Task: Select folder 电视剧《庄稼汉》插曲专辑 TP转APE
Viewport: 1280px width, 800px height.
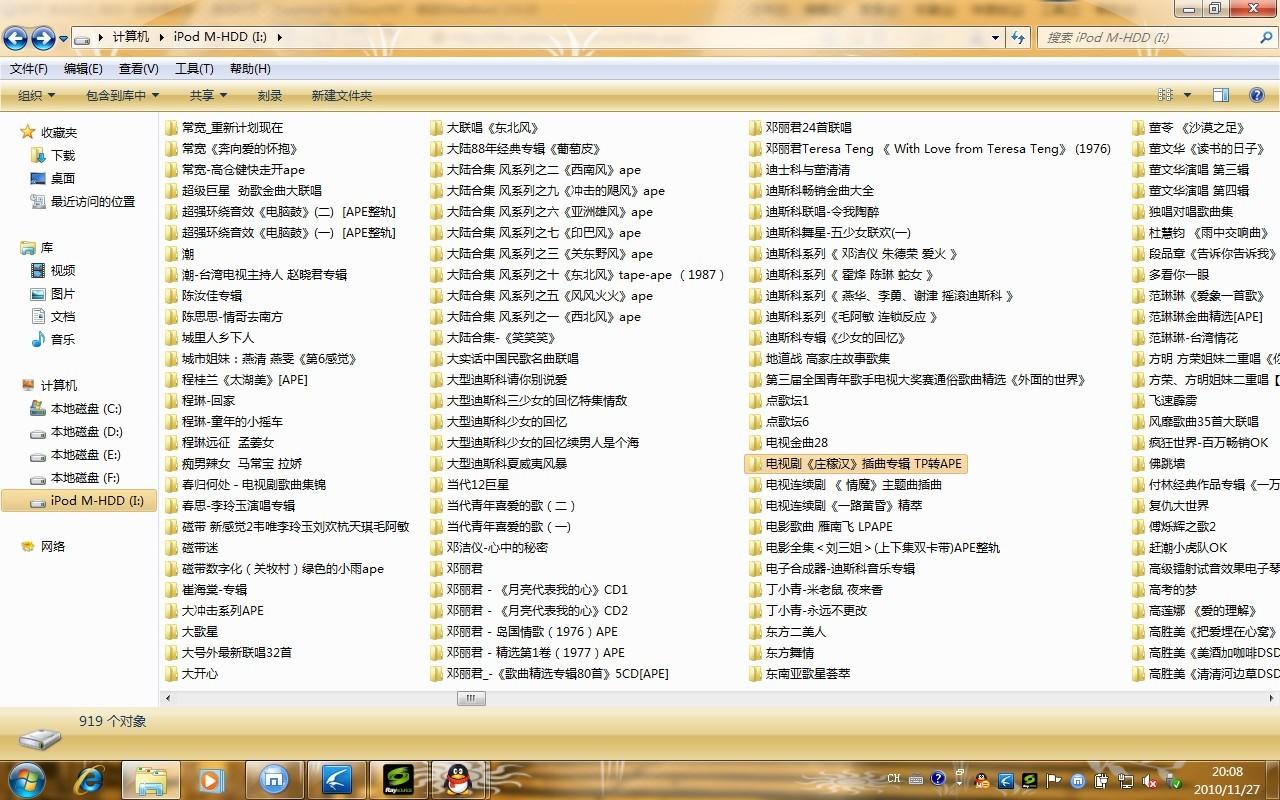Action: 856,463
